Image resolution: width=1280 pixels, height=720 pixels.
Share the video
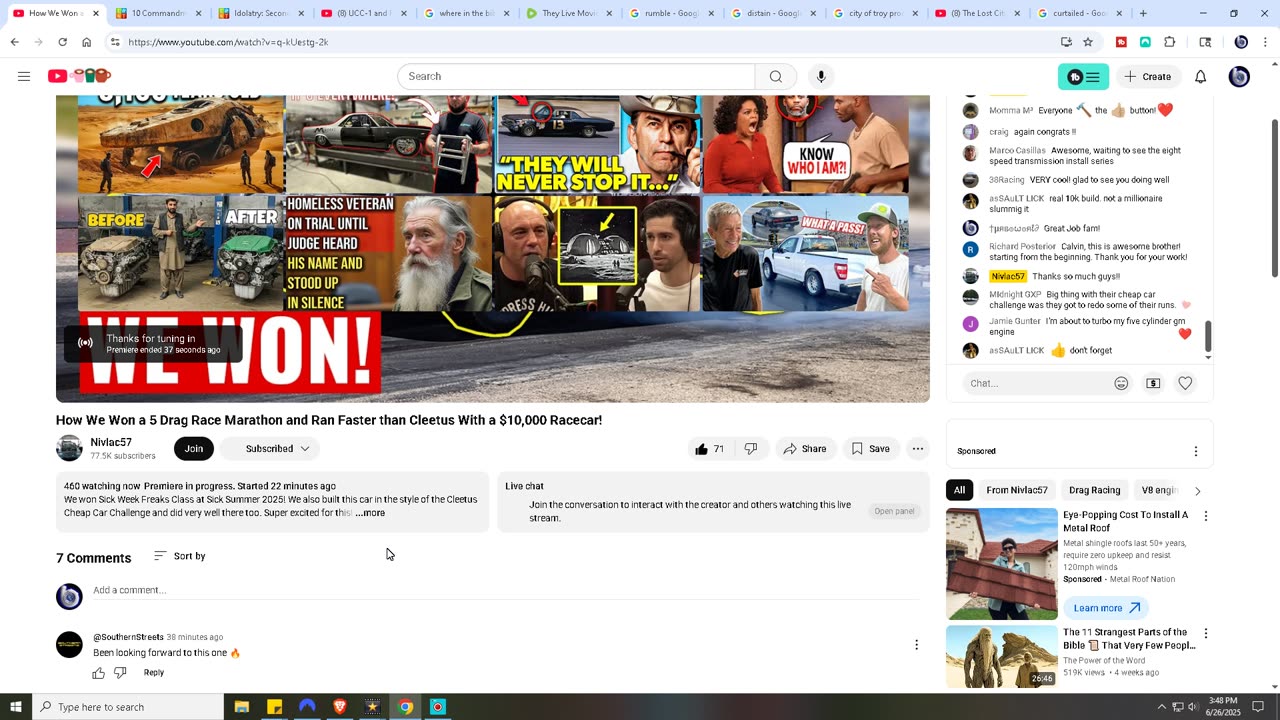(805, 449)
